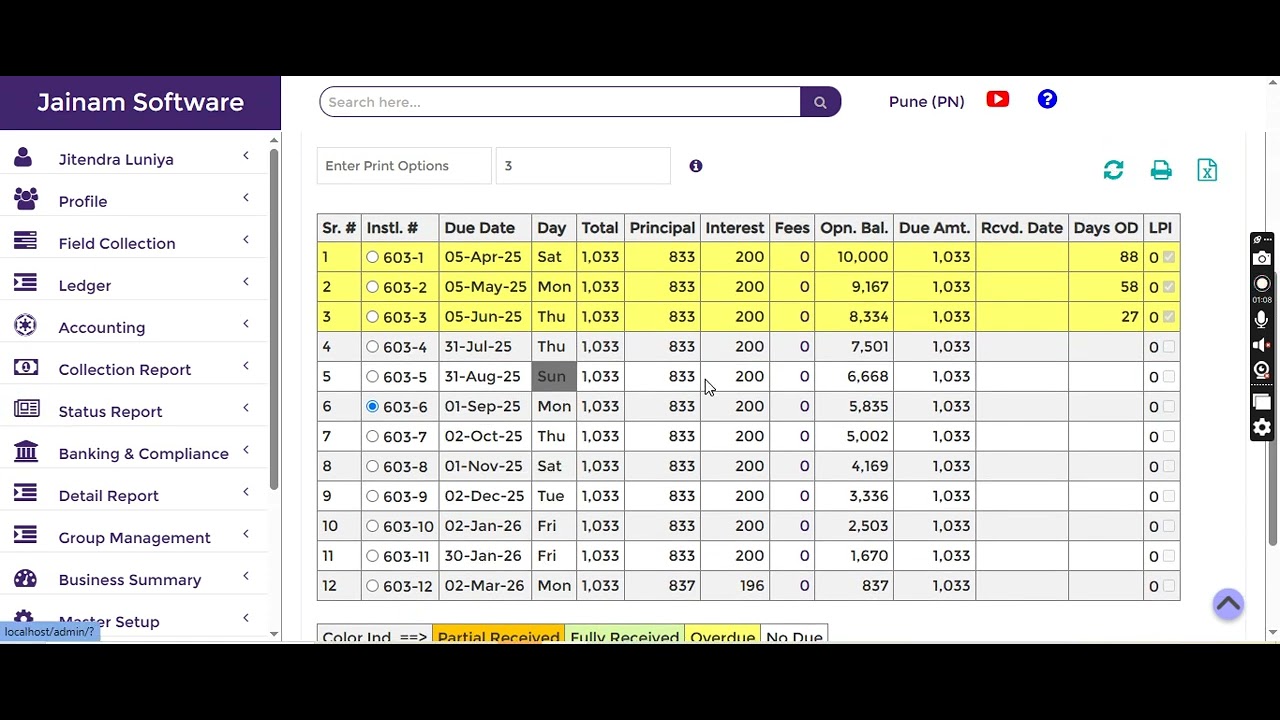
Task: Select the radio button for installment 603-7
Action: point(372,436)
